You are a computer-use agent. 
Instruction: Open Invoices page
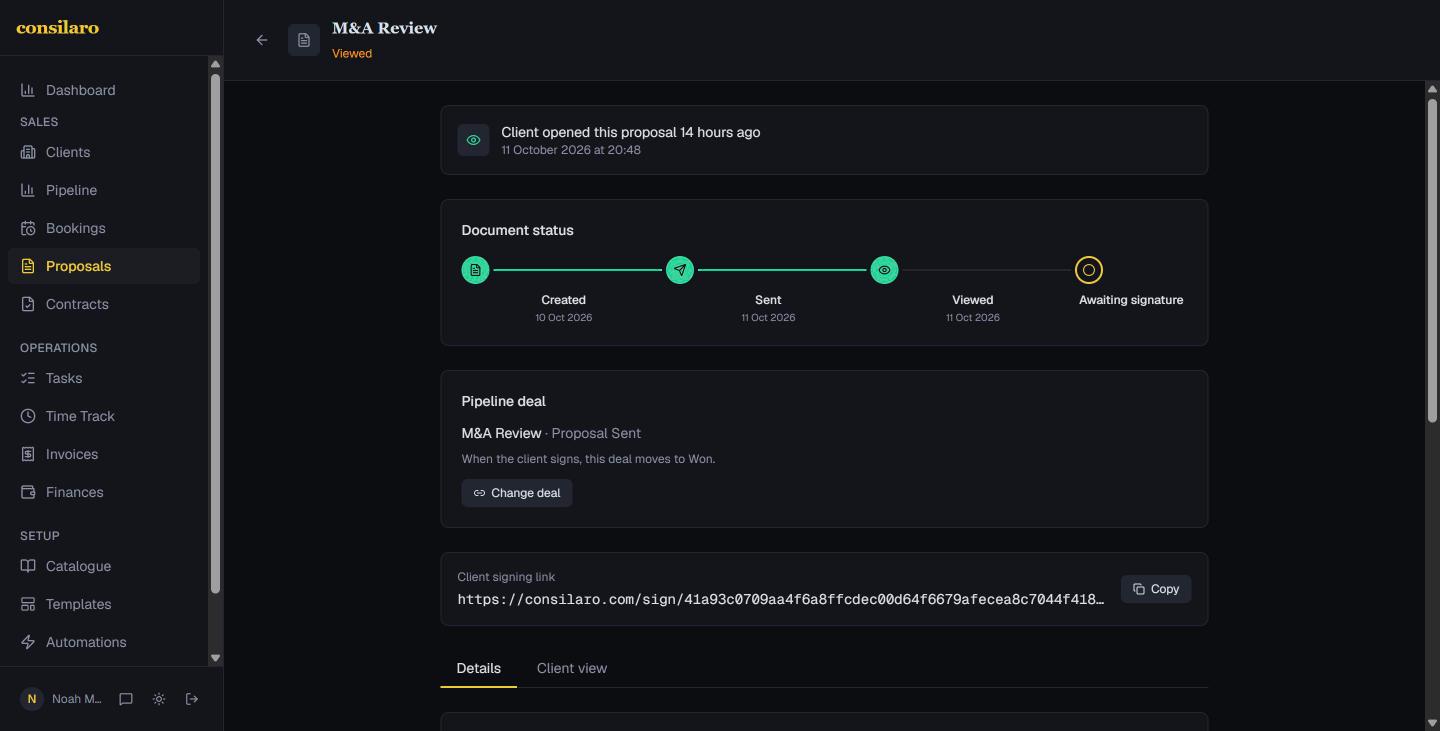(x=104, y=454)
